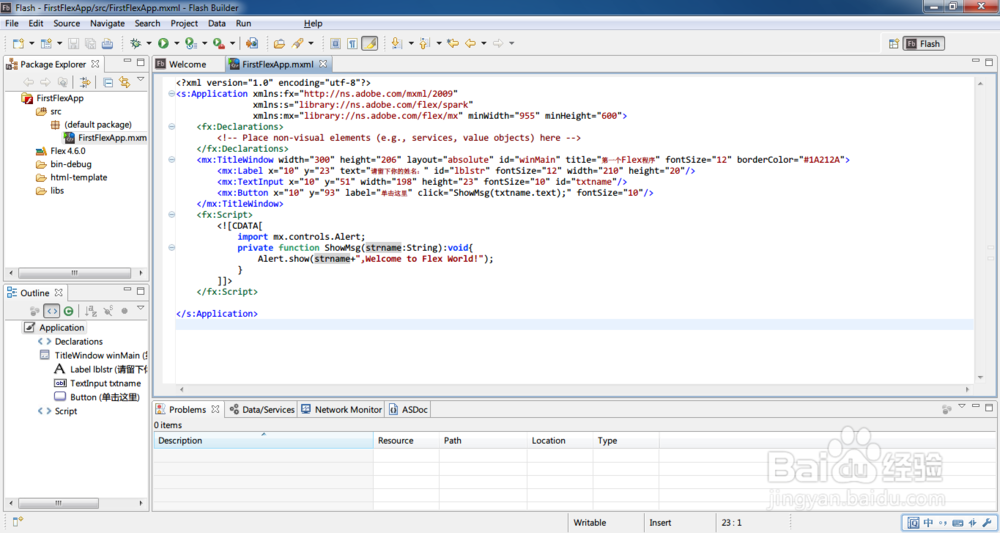The width and height of the screenshot is (1000, 533).
Task: Select the html-template folder
Action: [78, 177]
